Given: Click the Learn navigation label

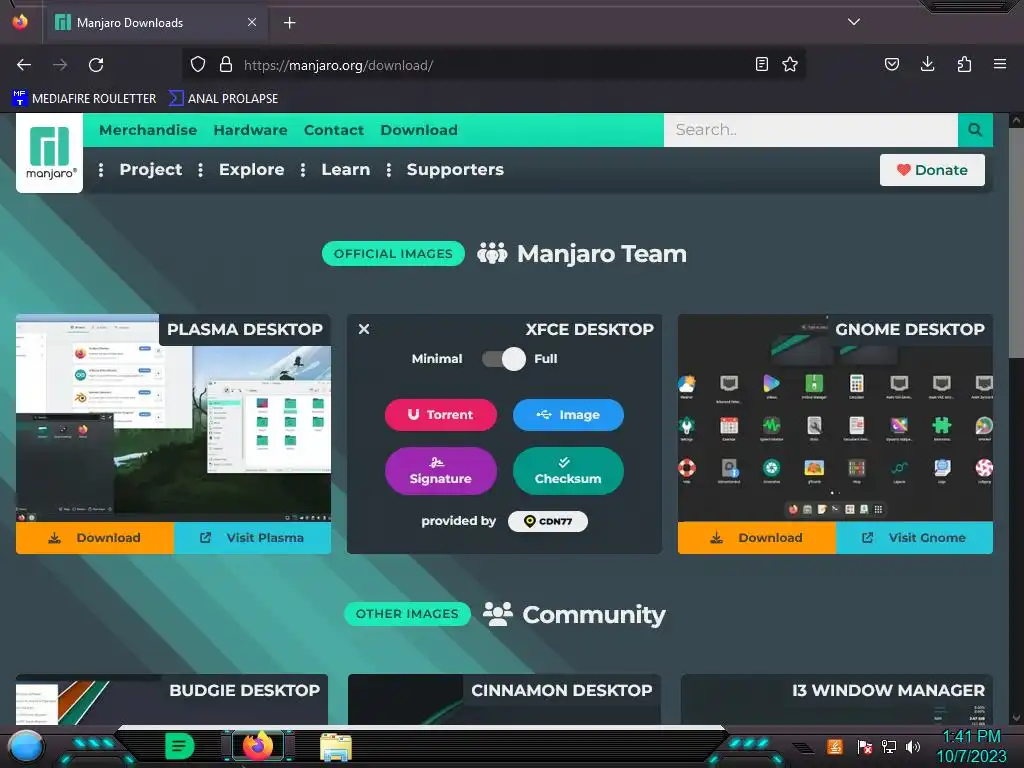Looking at the screenshot, I should [345, 170].
